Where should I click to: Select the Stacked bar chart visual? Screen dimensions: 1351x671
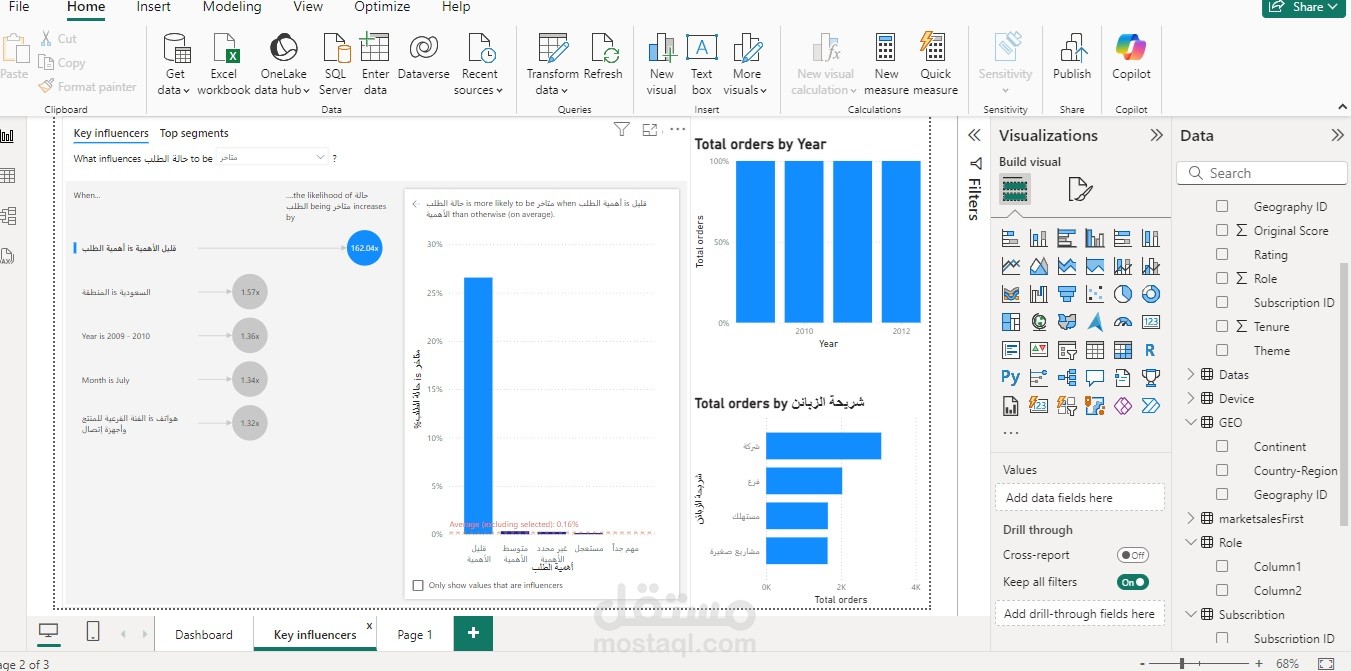point(1010,238)
